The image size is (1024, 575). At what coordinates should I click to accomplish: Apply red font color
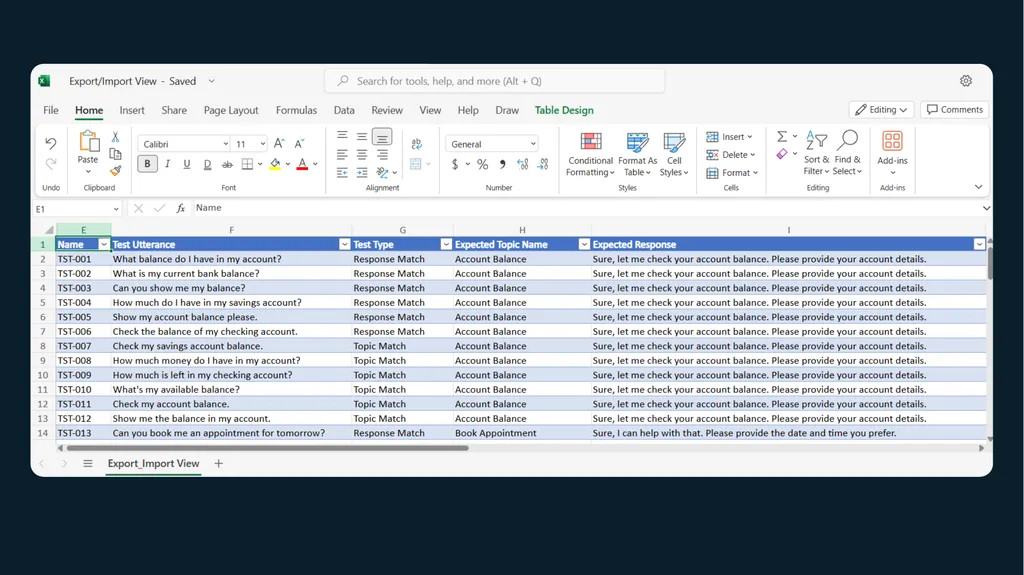click(x=302, y=164)
